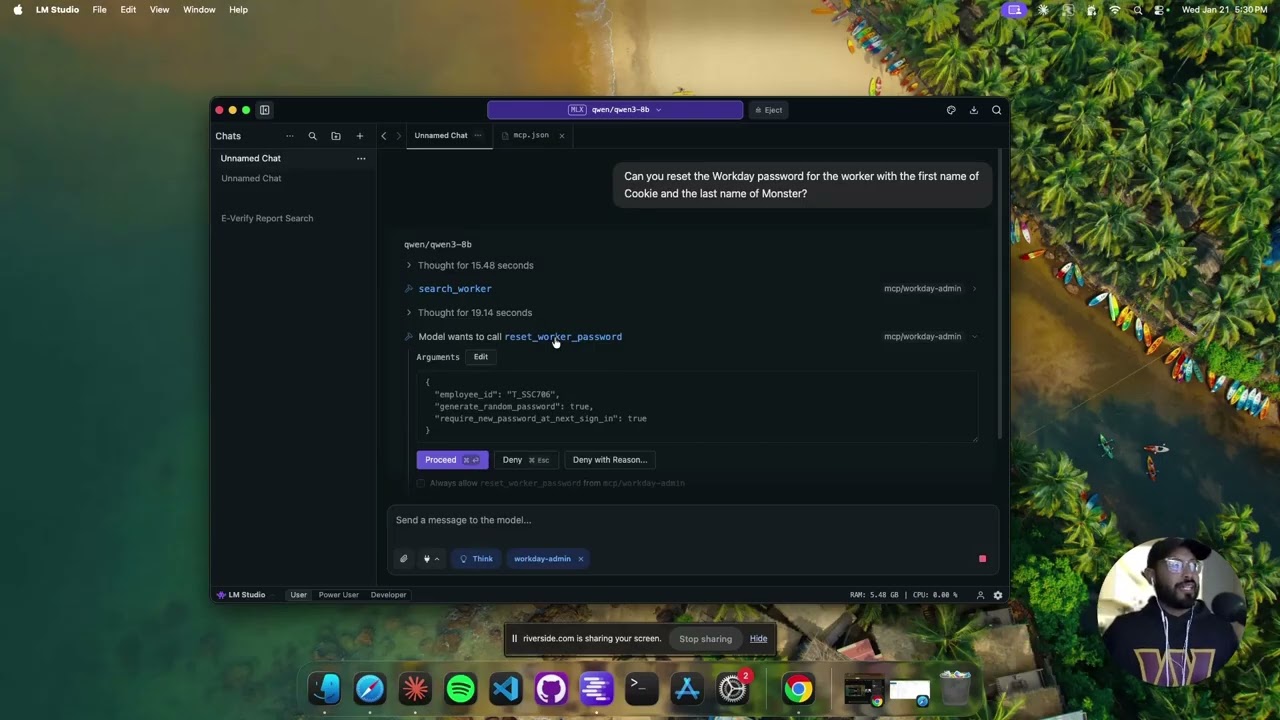
Task: Open GitHub Desktop from the dock
Action: coord(551,689)
